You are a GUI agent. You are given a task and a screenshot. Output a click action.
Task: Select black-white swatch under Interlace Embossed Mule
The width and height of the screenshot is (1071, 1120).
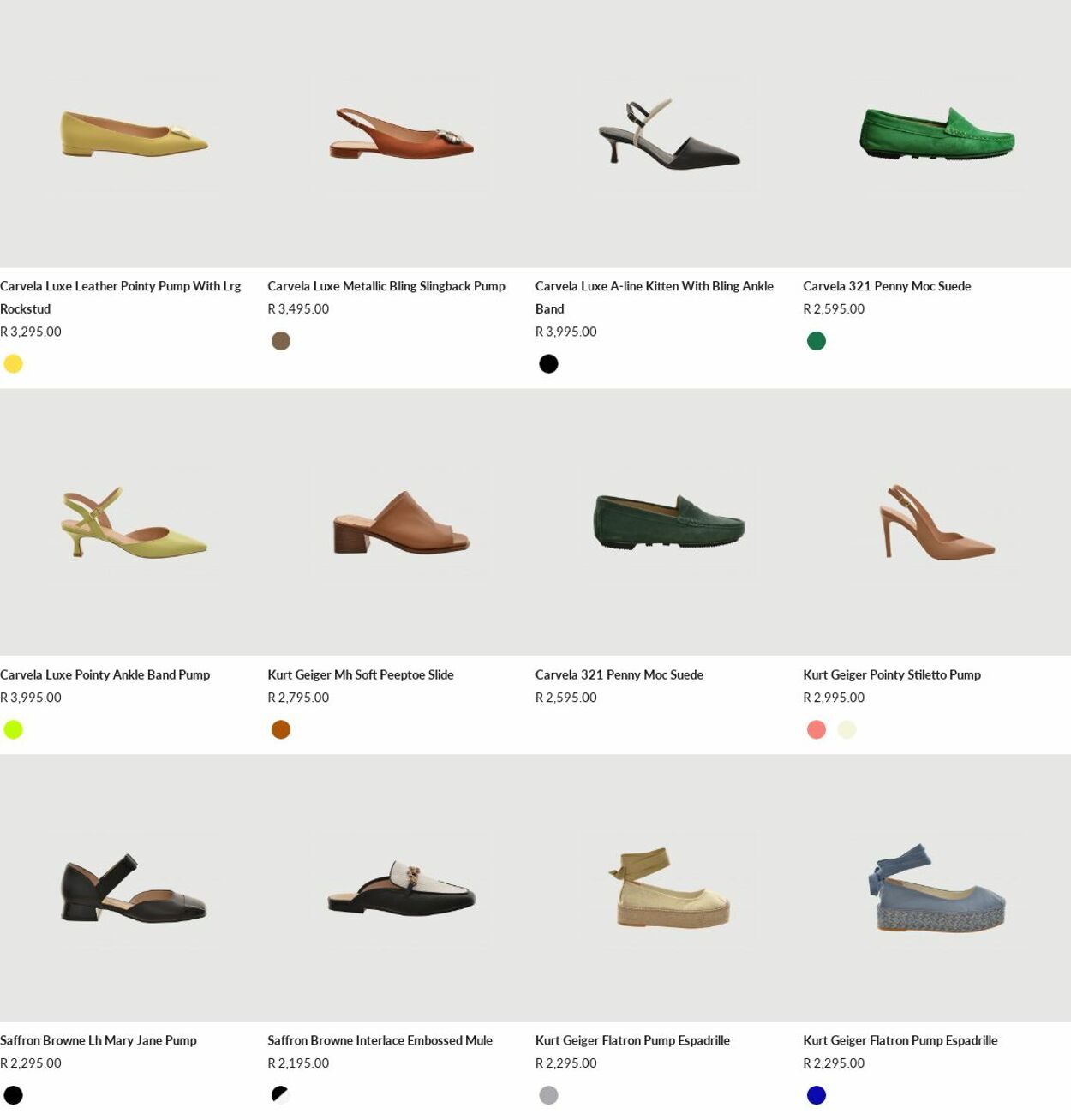coord(281,1095)
